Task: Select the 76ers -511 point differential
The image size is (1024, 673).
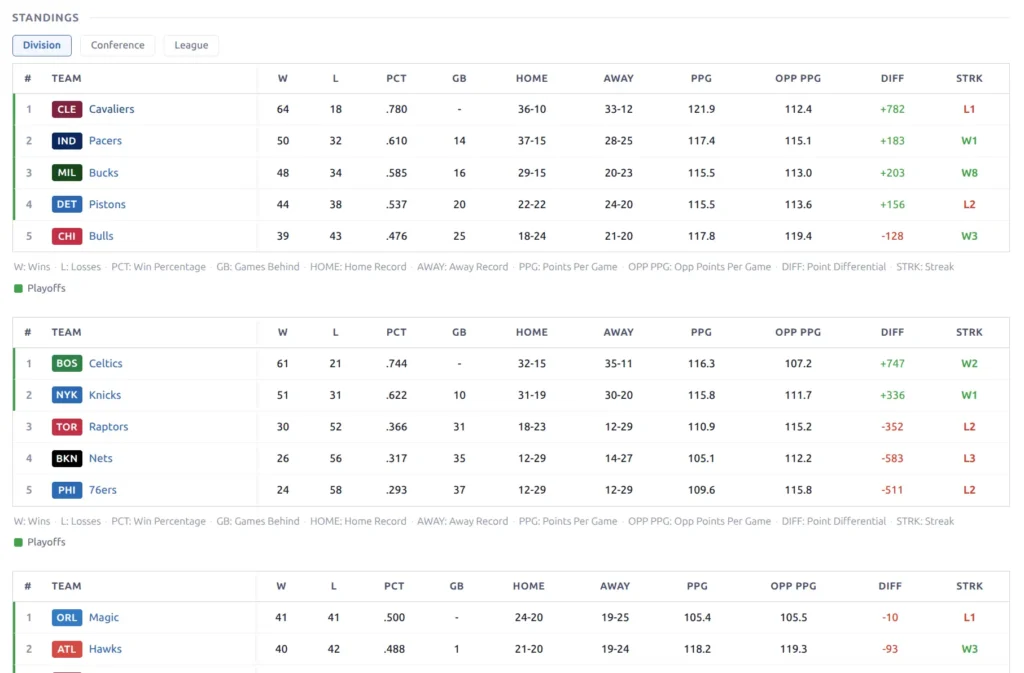Action: pos(892,490)
